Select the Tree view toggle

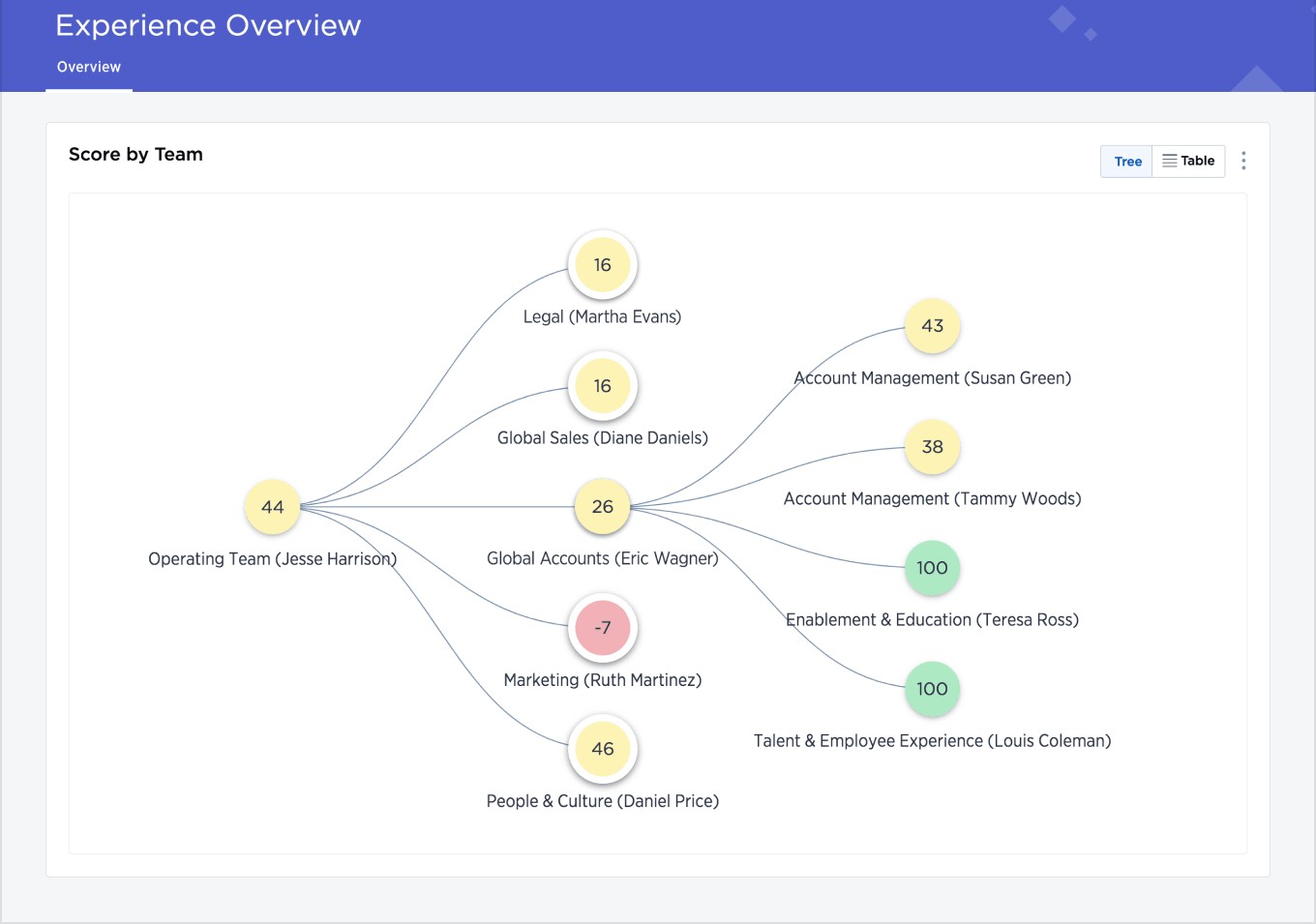1126,161
